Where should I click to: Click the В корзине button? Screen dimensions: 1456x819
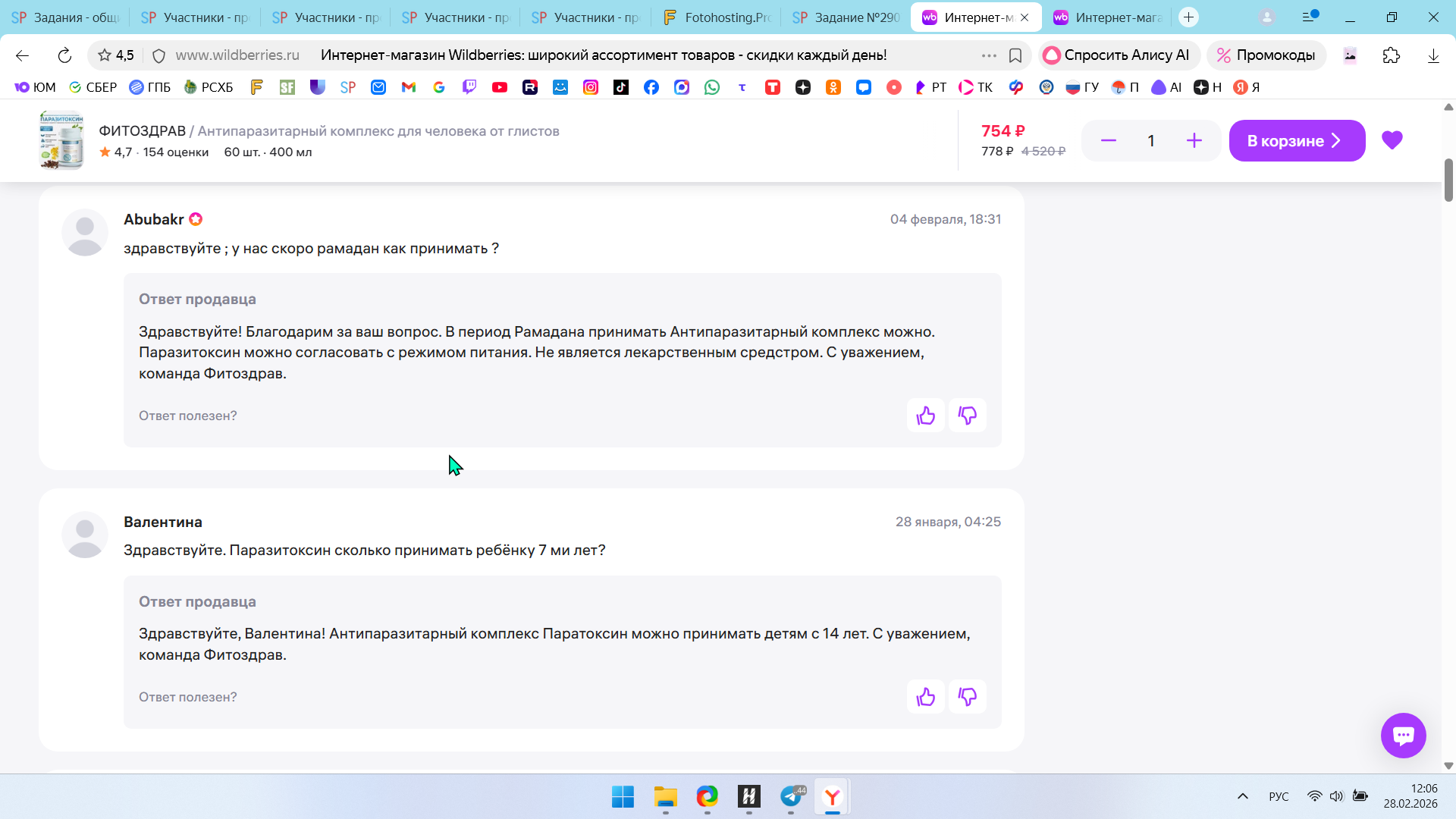click(x=1296, y=141)
